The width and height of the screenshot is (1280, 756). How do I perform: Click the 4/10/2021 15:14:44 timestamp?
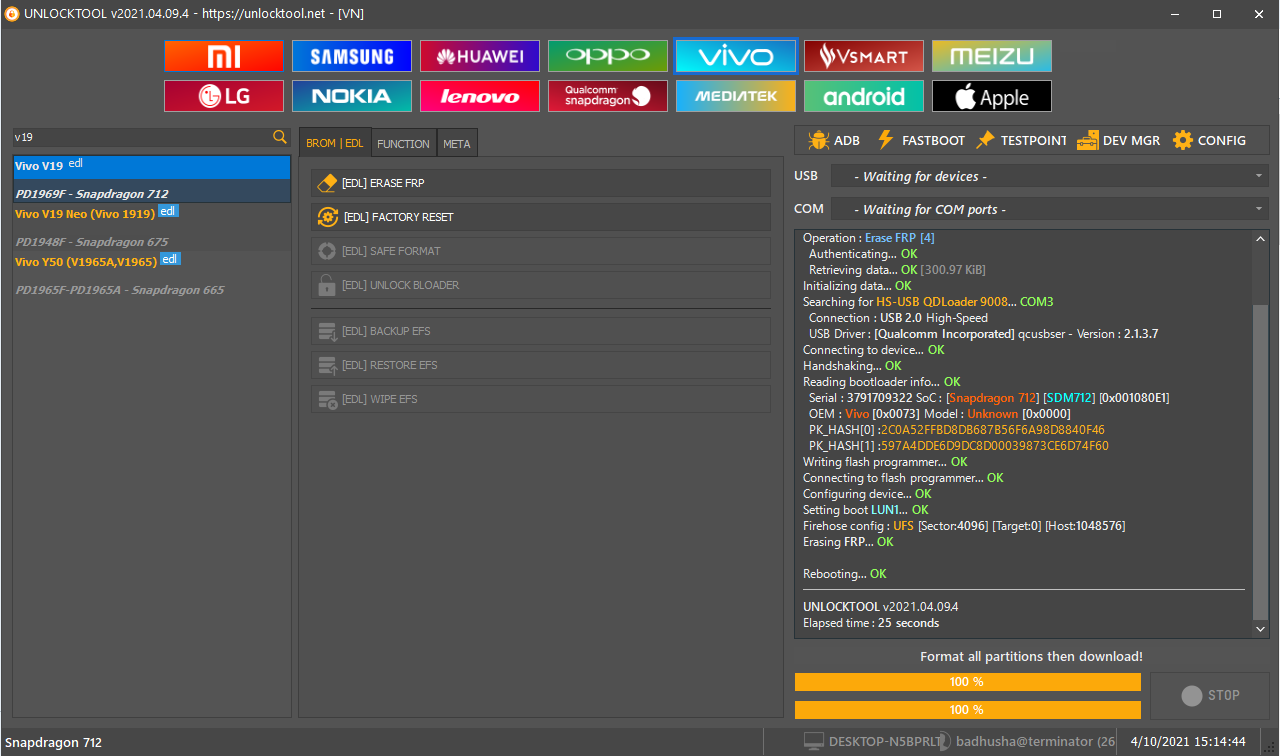coord(1188,742)
